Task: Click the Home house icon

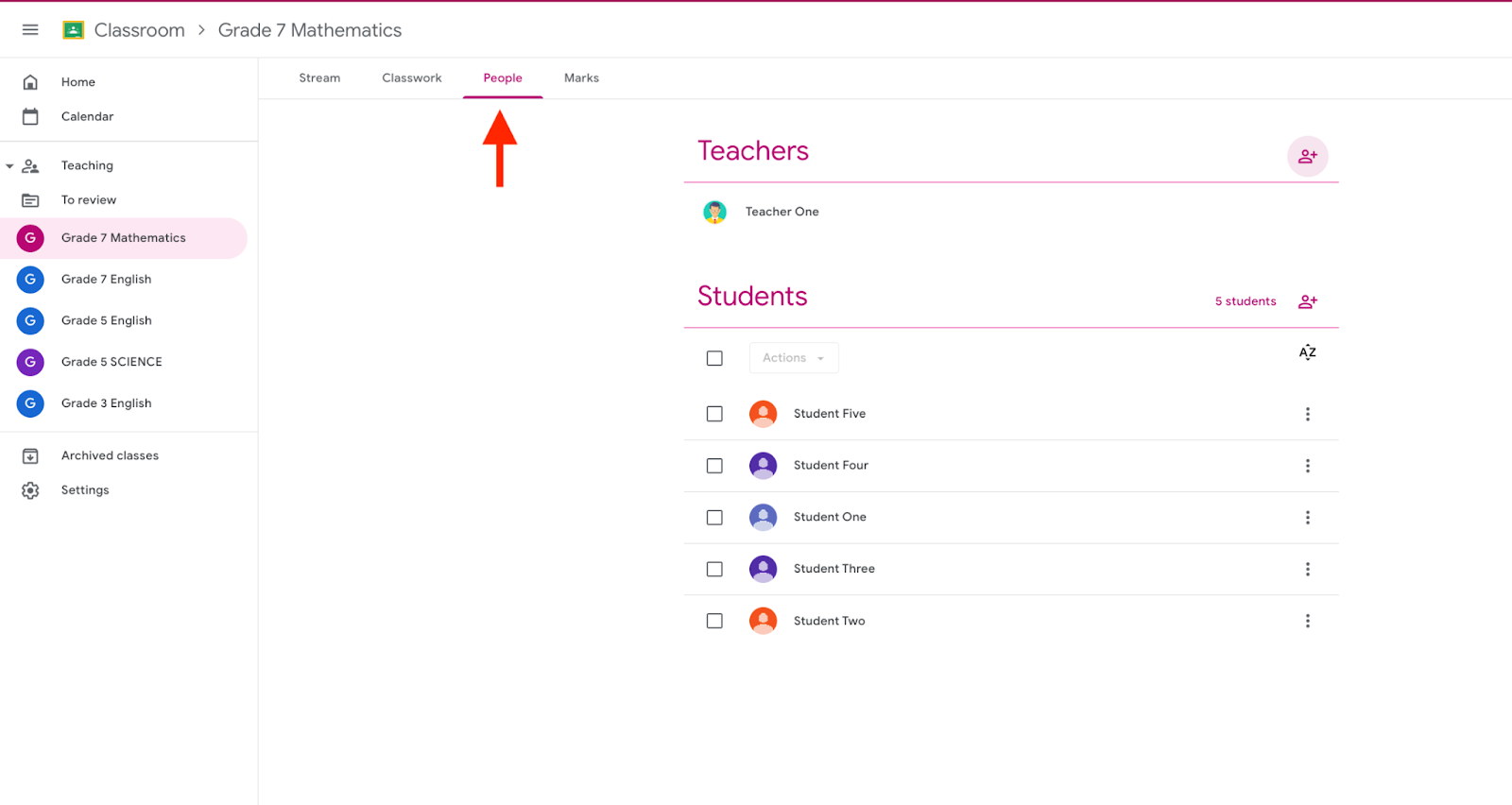Action: pyautogui.click(x=30, y=82)
